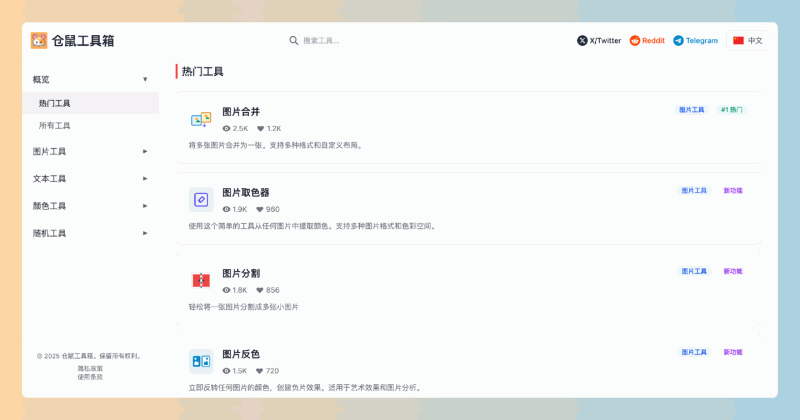Click the X/Twitter logo icon
The height and width of the screenshot is (420, 800).
pos(582,40)
